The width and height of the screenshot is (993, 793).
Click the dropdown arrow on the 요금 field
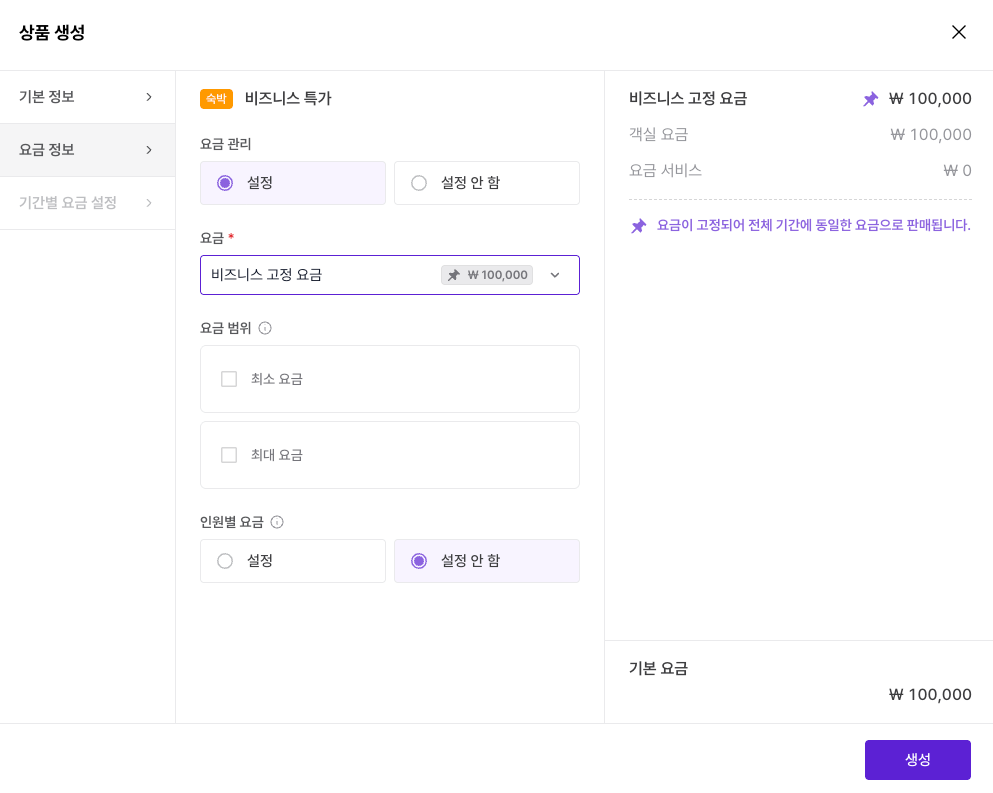pos(555,274)
